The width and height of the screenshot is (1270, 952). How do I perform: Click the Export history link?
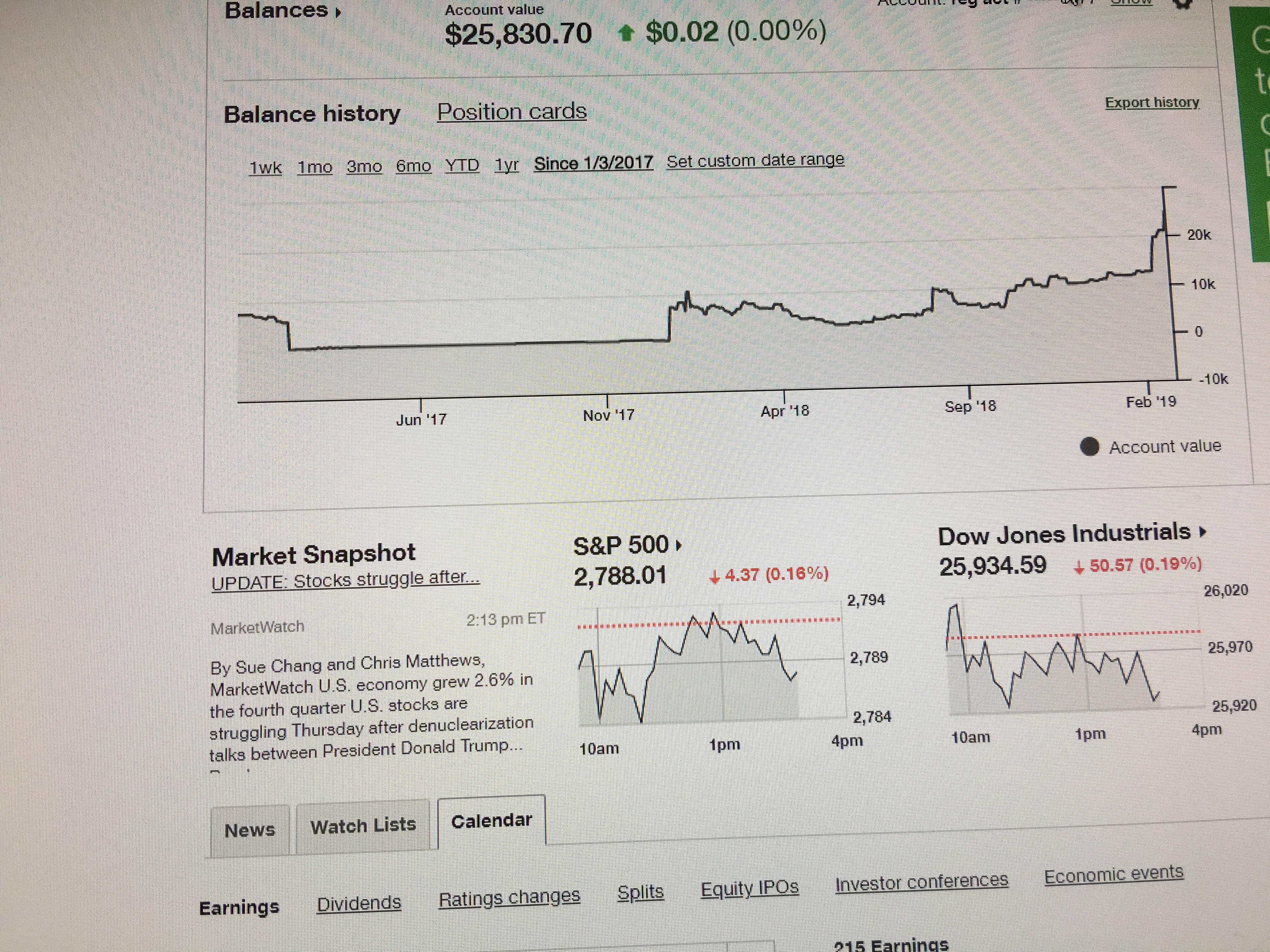pos(1152,102)
